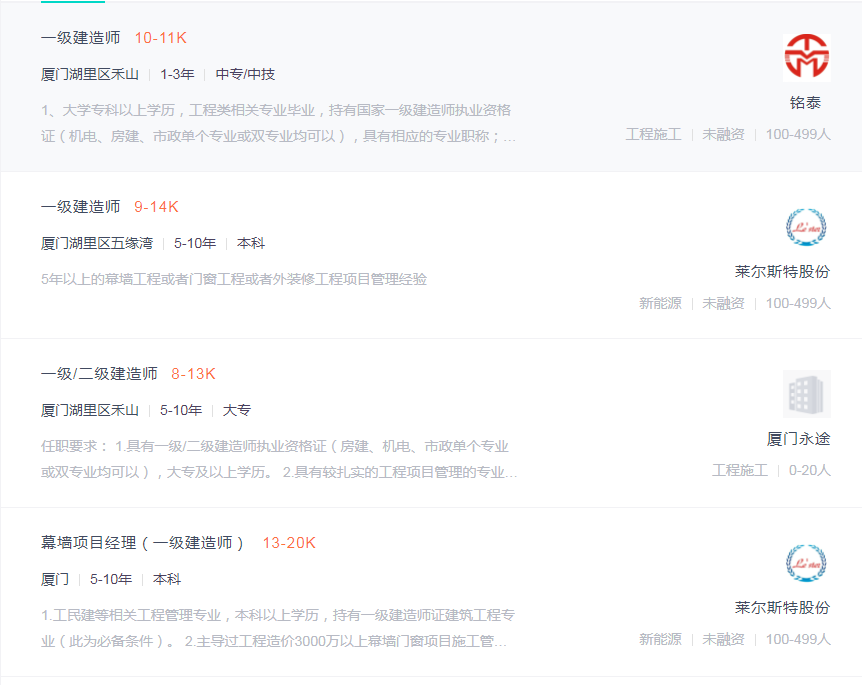
Task: Click the 铭泰 red company logo
Action: pyautogui.click(x=806, y=56)
